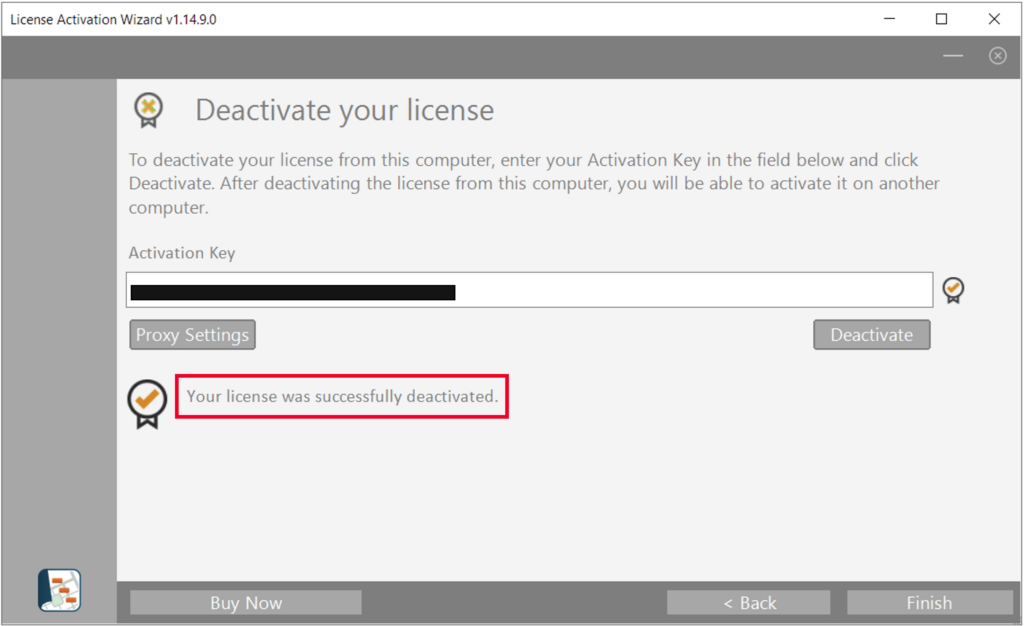
Task: Close wizard using circled X in gray header
Action: [997, 56]
